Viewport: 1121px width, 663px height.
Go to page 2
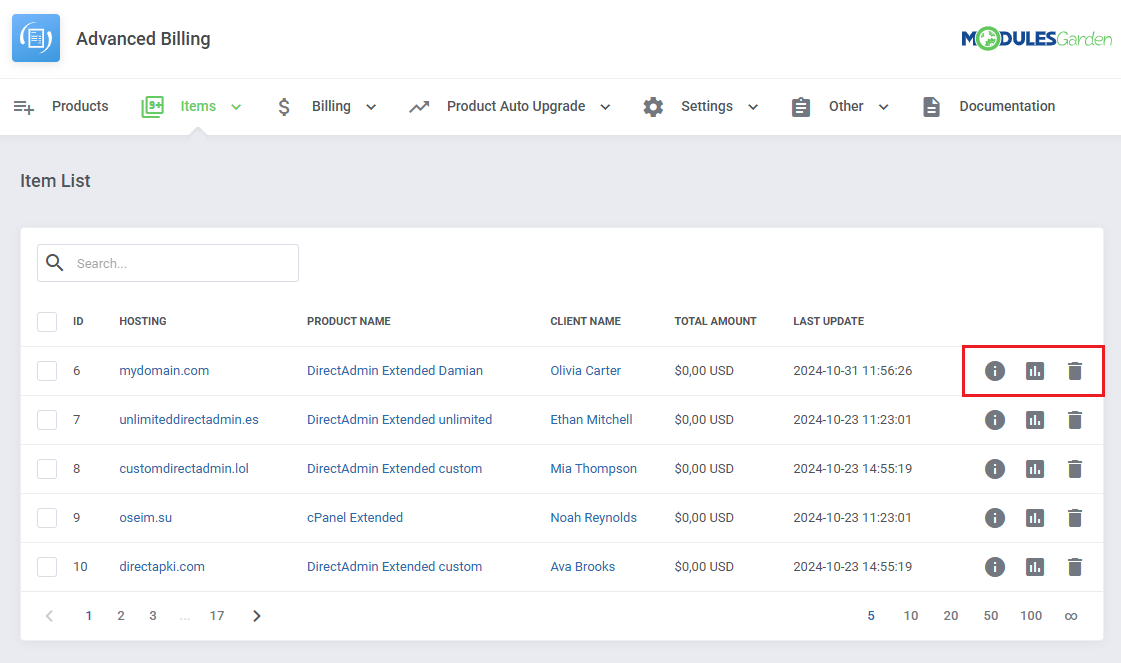tap(121, 616)
